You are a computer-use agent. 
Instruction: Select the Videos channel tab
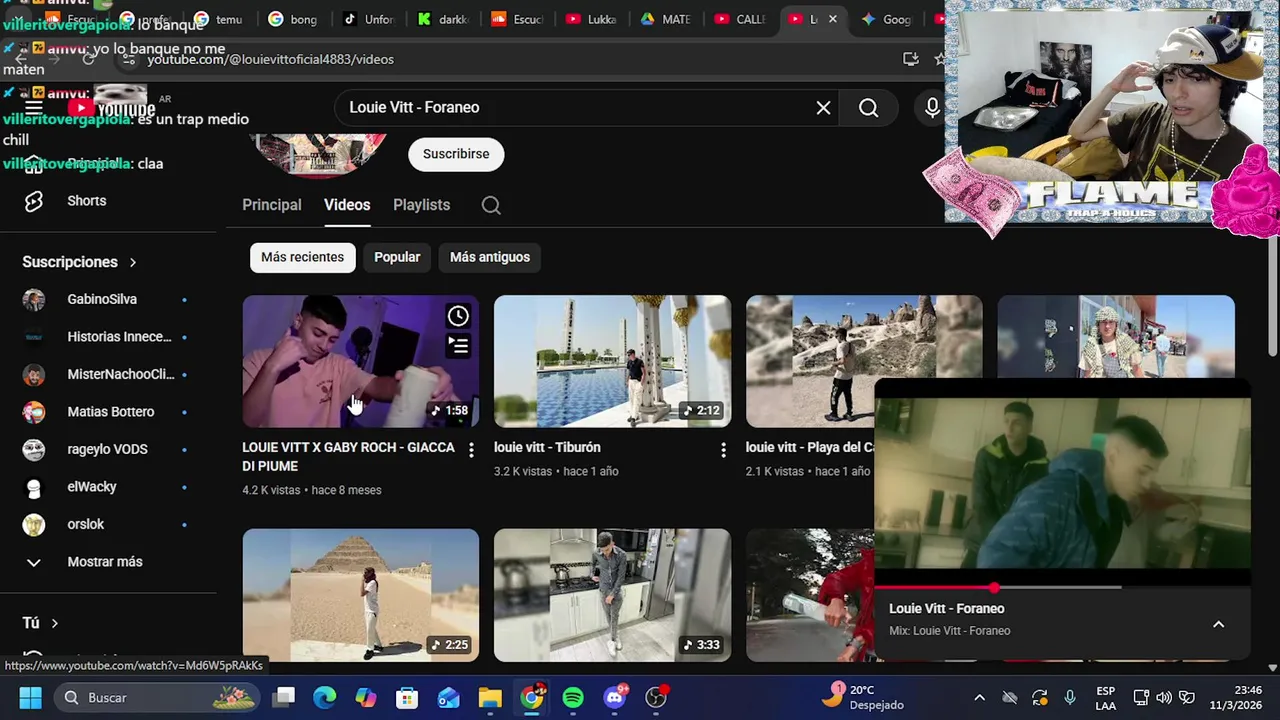pos(347,205)
